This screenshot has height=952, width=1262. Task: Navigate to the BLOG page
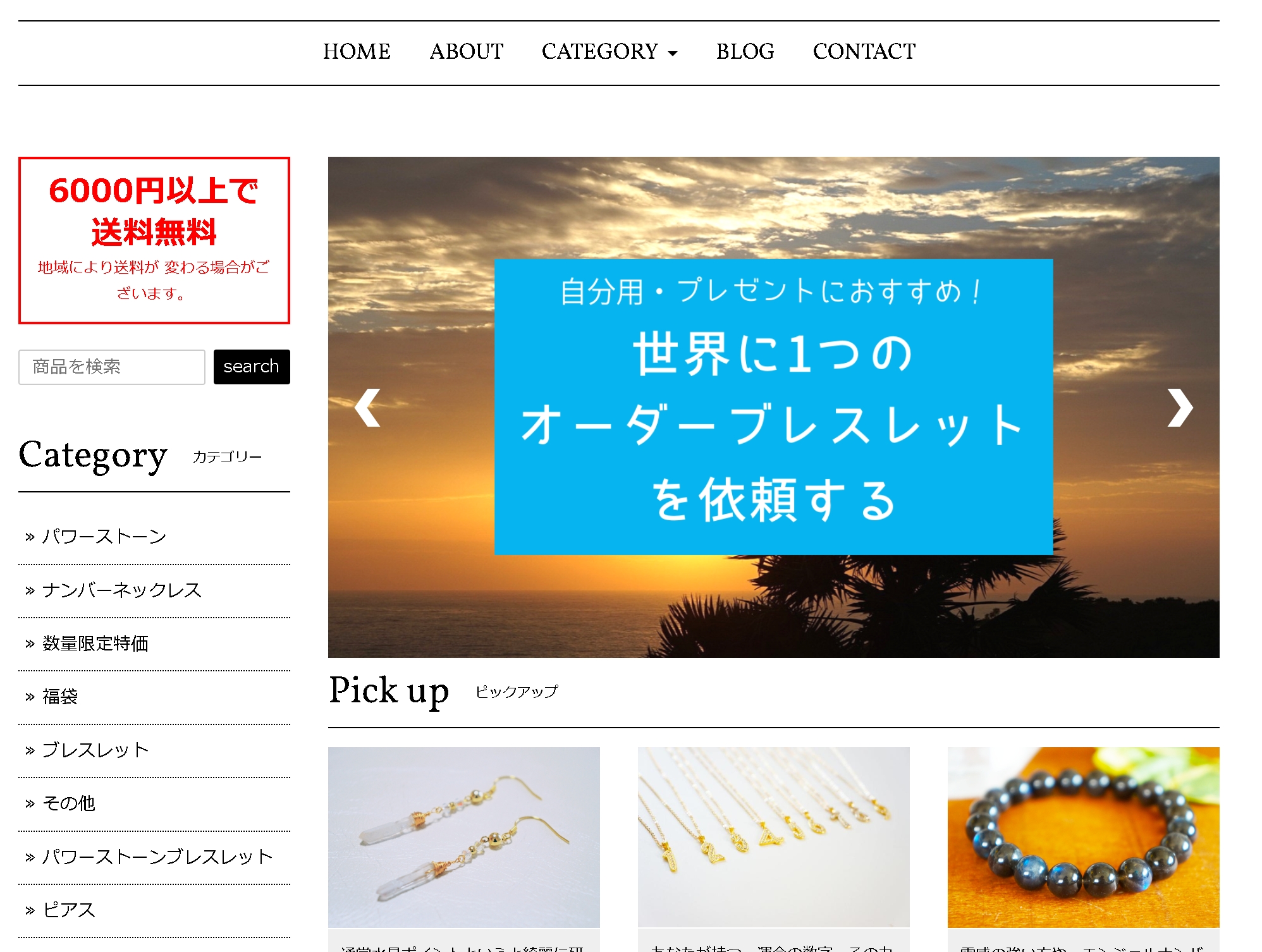pyautogui.click(x=745, y=52)
